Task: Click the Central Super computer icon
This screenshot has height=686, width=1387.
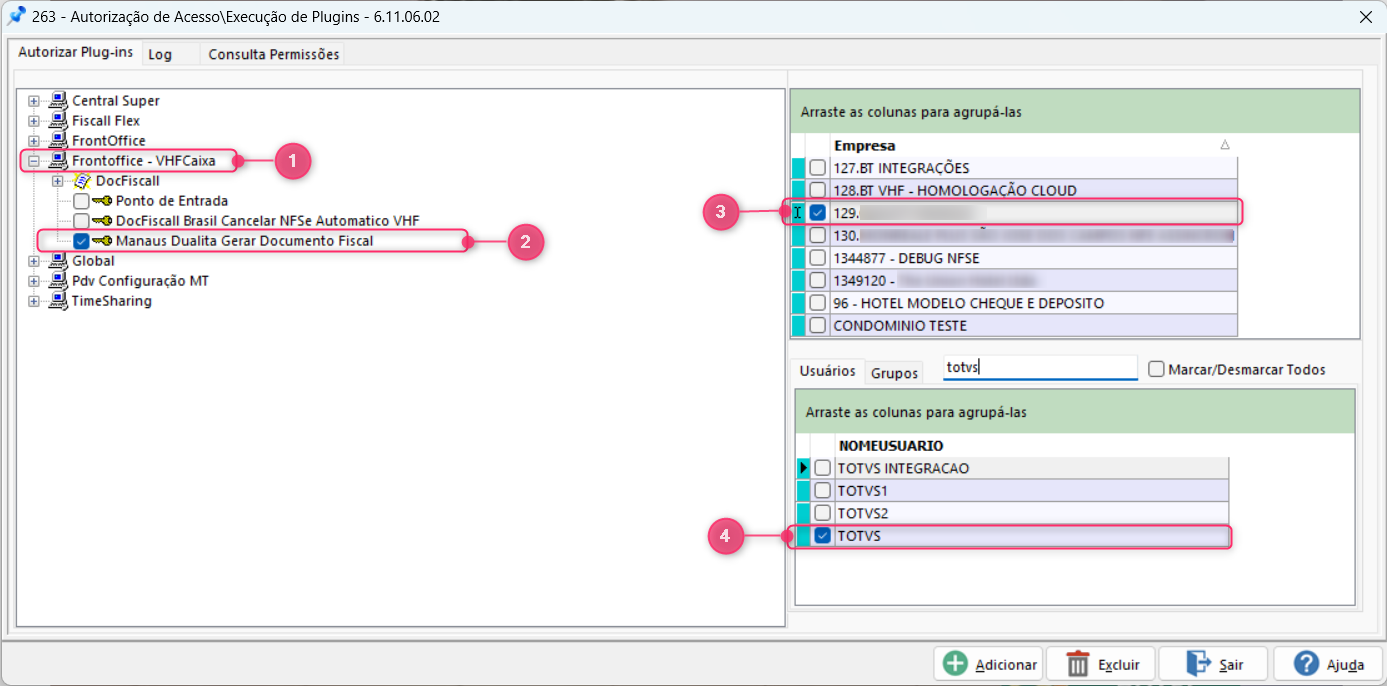Action: coord(58,101)
